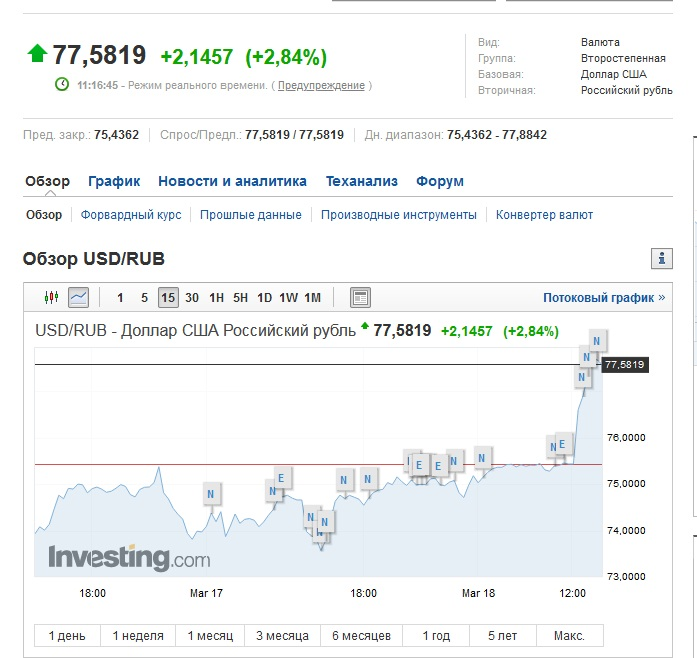Go to the Теханализ tab

(x=361, y=181)
